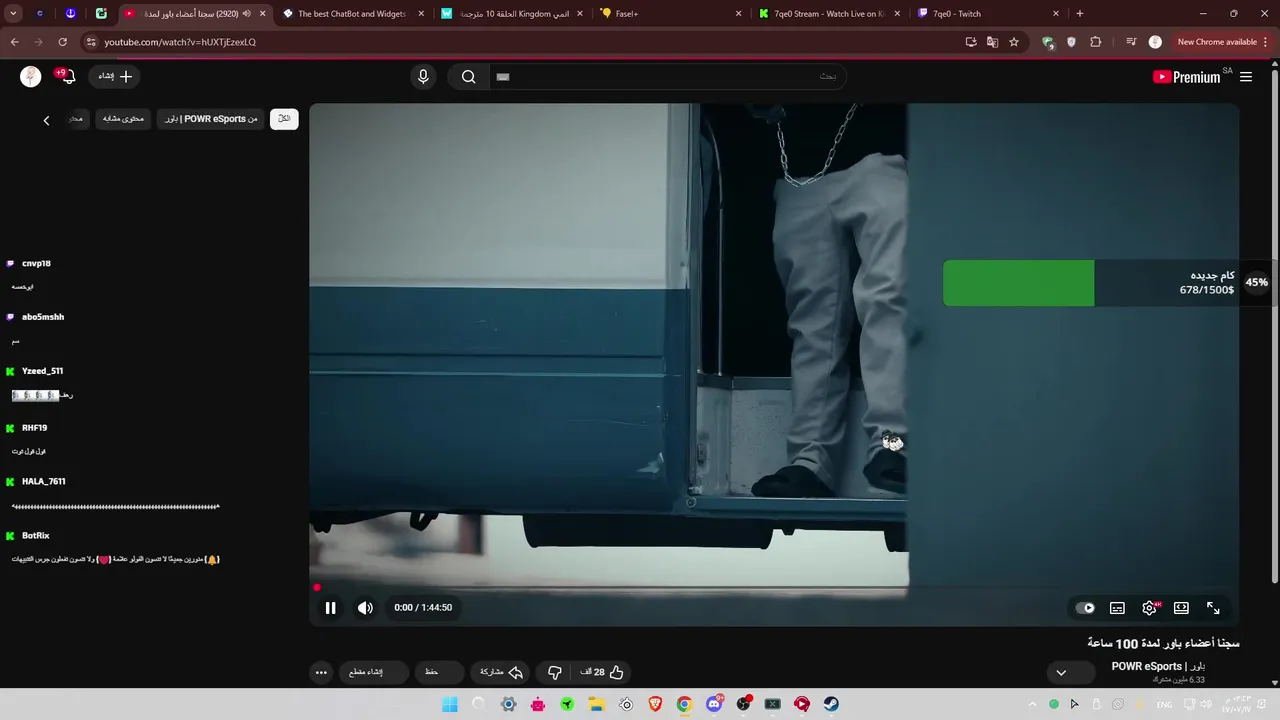The width and height of the screenshot is (1280, 720).
Task: Select the محتوى مشابه chip
Action: [x=123, y=119]
